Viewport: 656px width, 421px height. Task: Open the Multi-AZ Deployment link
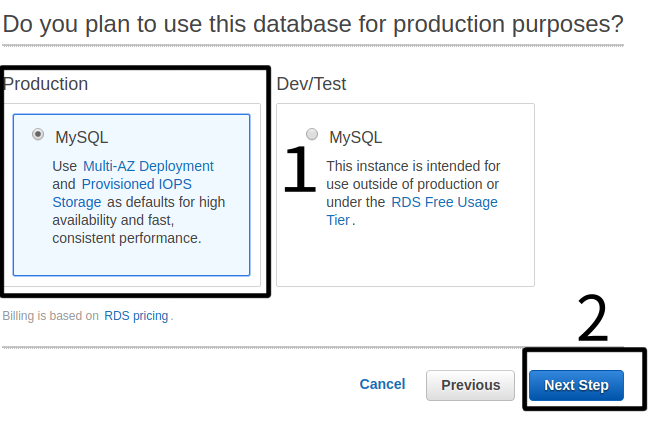pyautogui.click(x=148, y=166)
